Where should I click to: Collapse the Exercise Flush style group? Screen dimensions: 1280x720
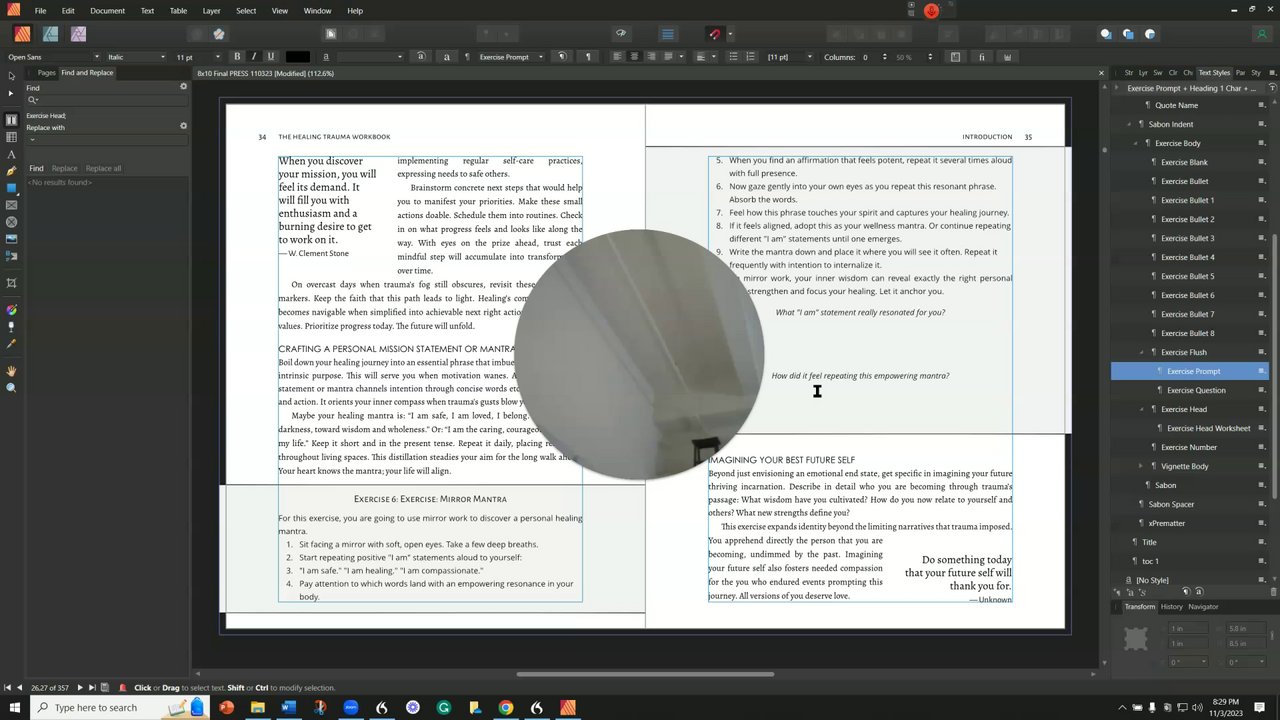click(x=1142, y=352)
